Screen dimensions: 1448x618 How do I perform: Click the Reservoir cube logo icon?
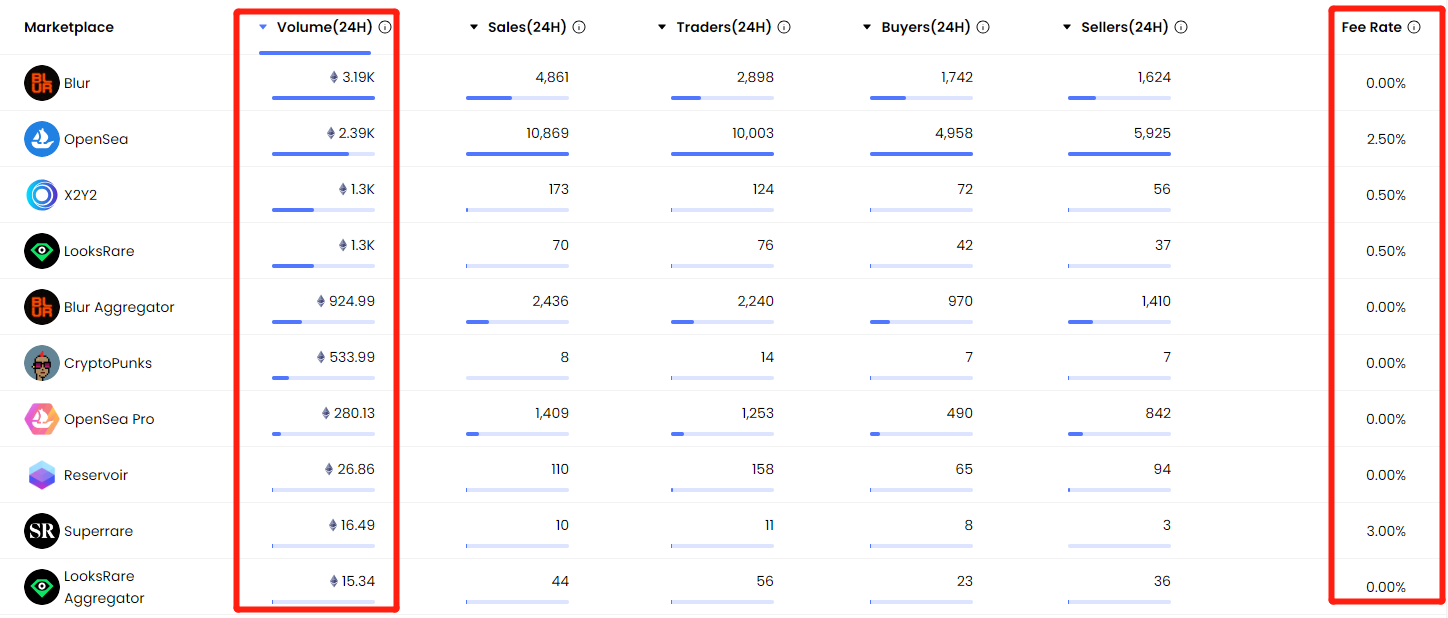[42, 475]
